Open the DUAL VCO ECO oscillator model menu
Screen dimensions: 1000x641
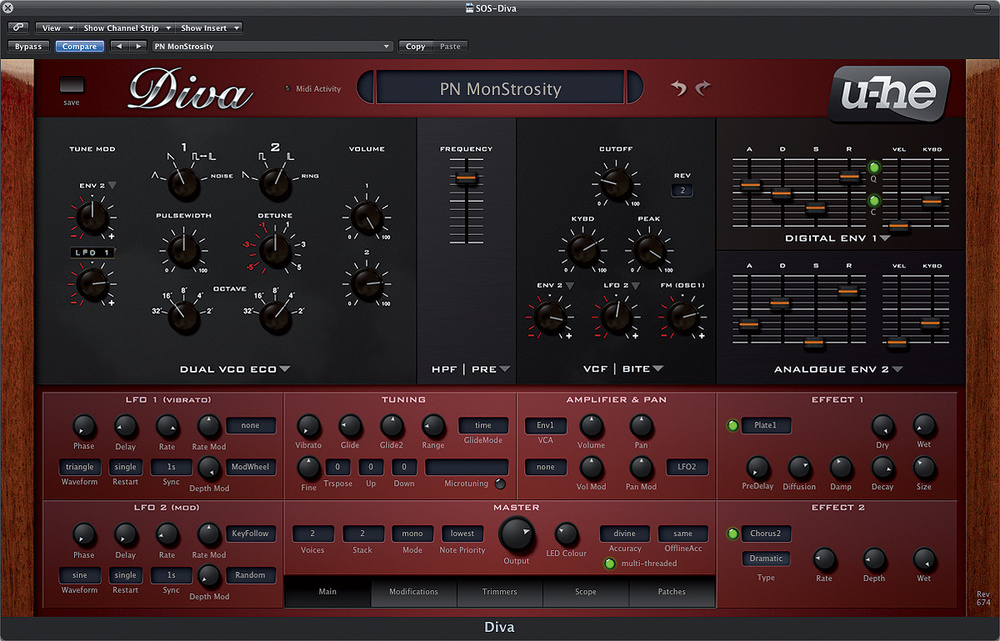click(235, 369)
